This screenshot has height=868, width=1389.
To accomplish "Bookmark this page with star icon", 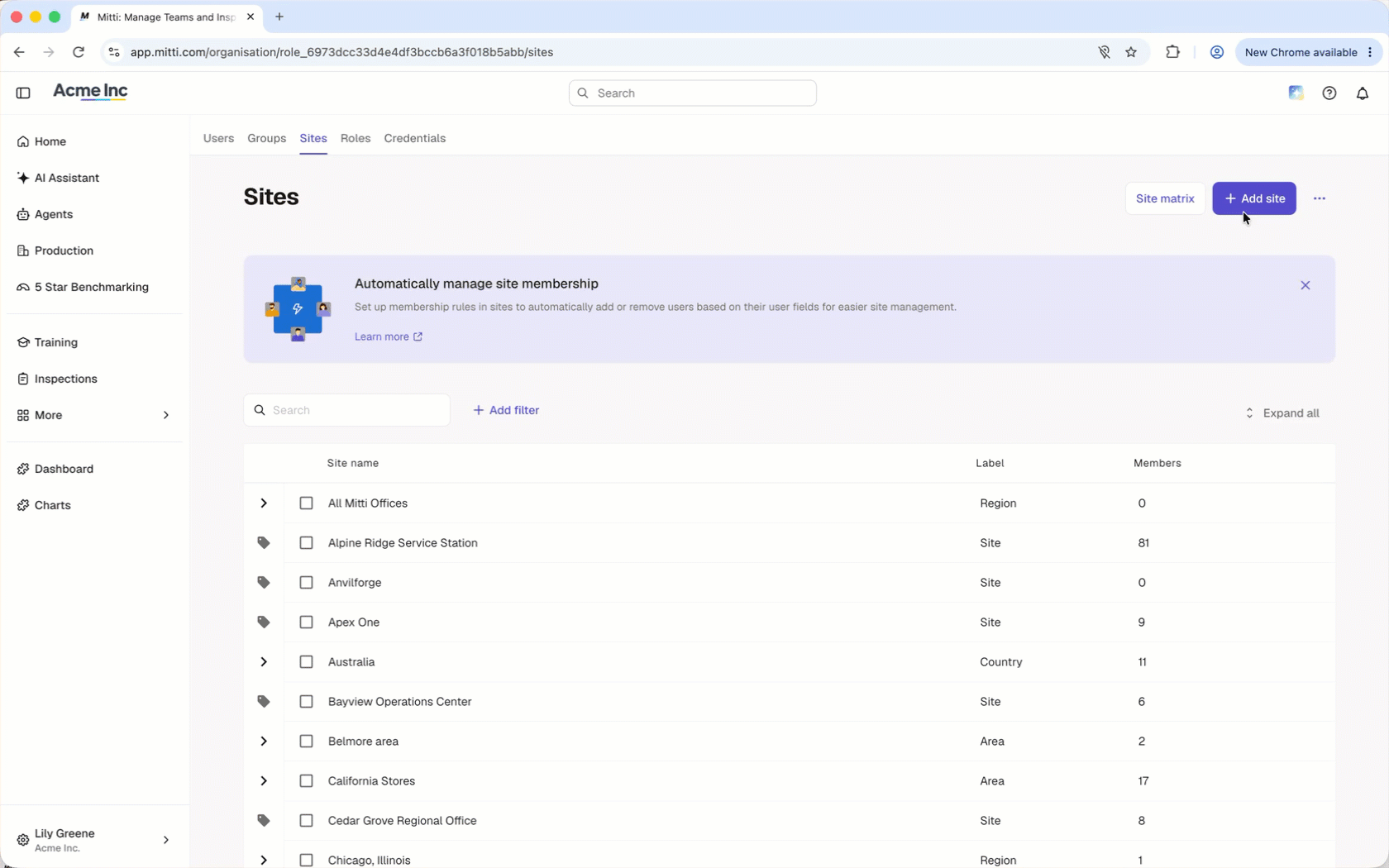I will tap(1131, 52).
